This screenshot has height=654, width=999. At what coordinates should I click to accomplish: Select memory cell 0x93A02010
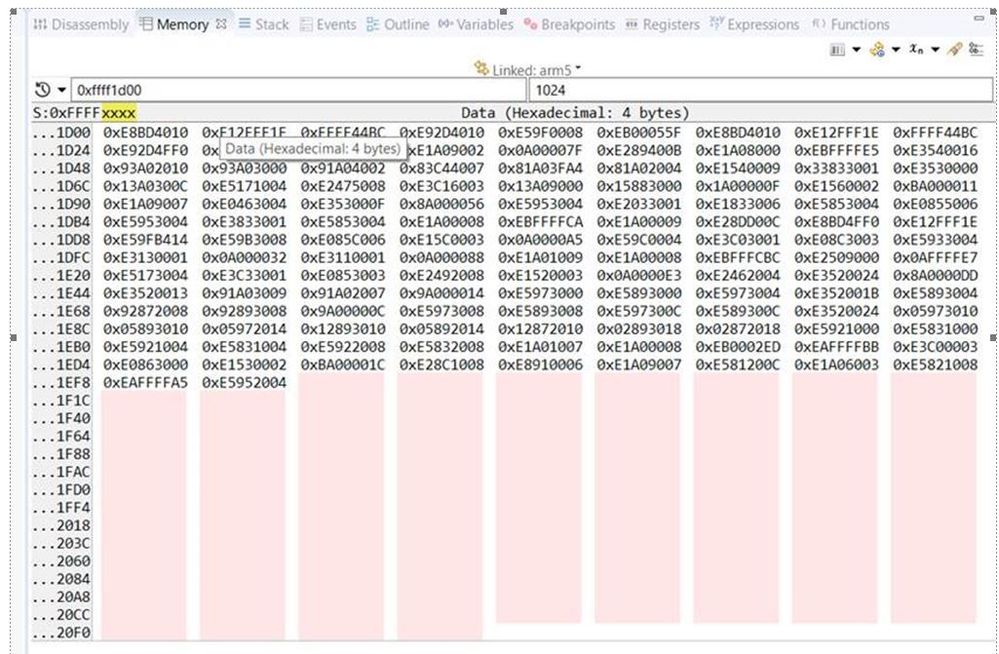point(146,168)
